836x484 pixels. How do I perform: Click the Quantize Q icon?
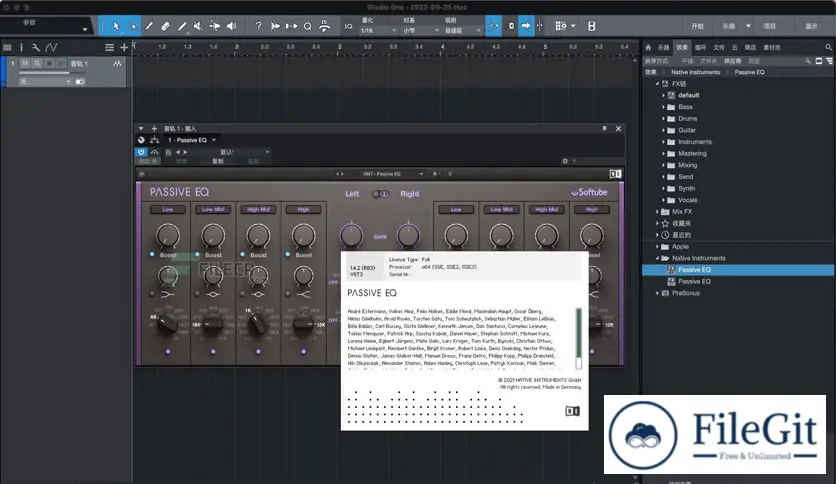click(x=308, y=26)
